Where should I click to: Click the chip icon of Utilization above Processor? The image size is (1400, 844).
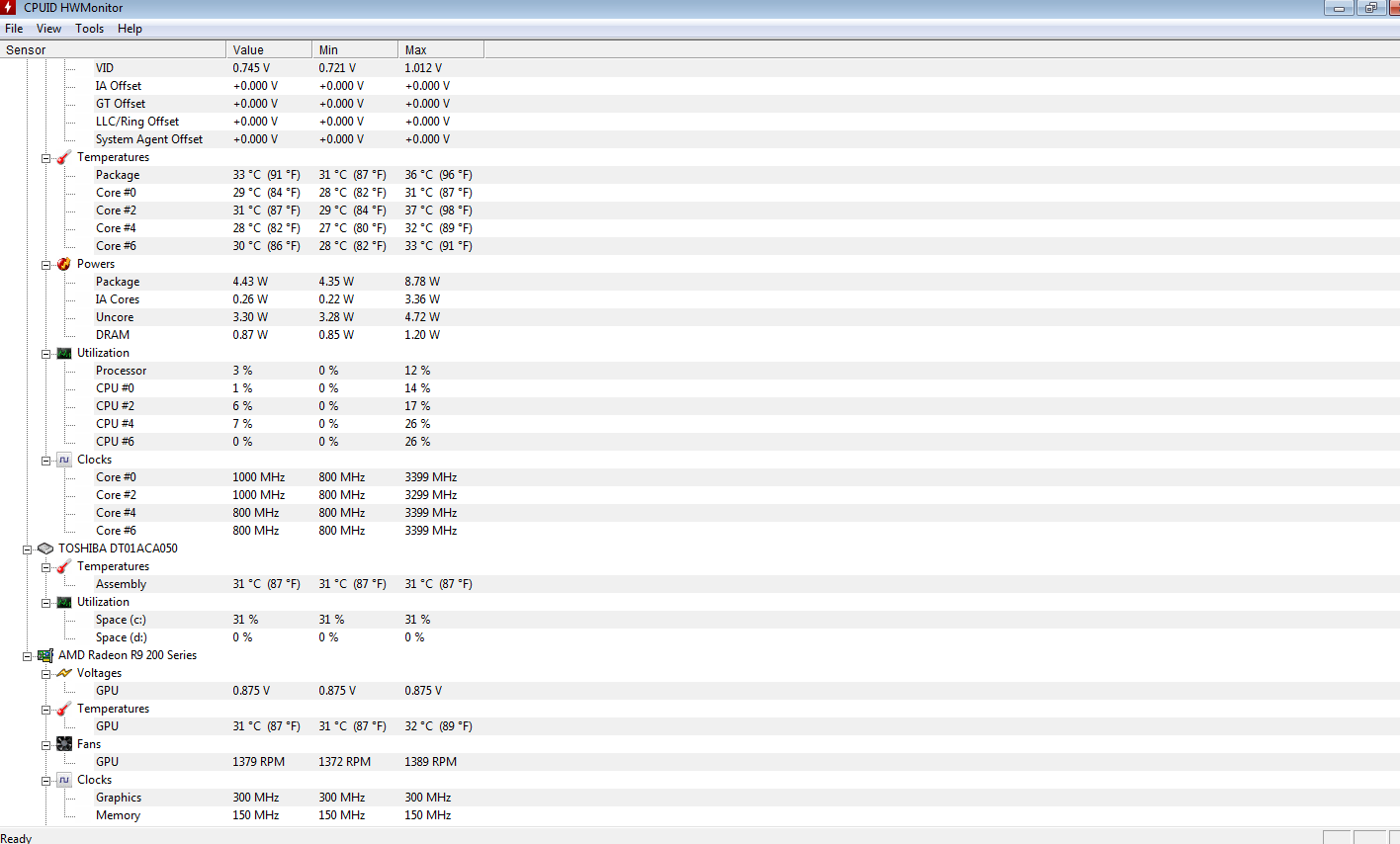tap(64, 353)
